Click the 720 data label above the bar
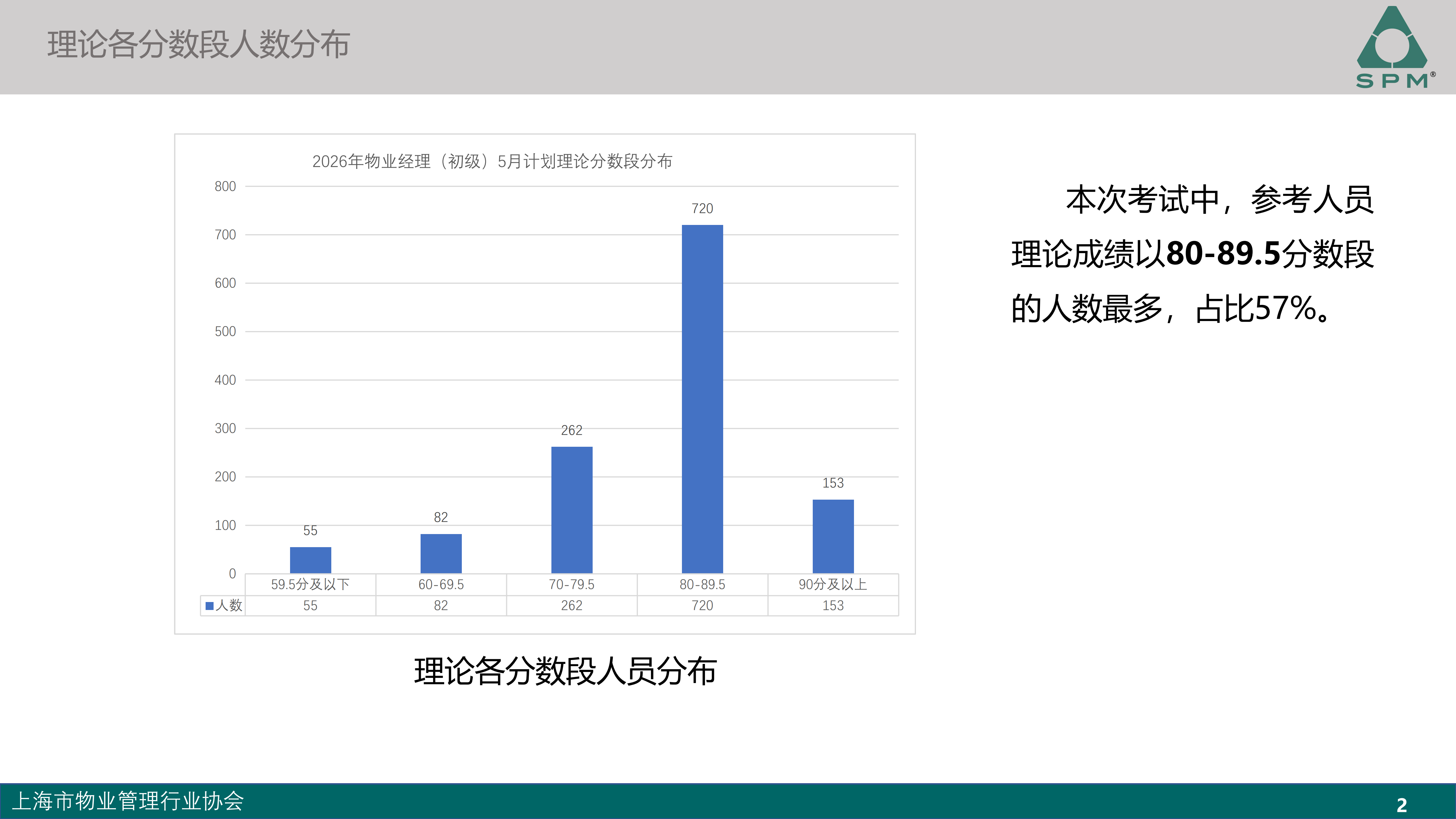 click(702, 208)
